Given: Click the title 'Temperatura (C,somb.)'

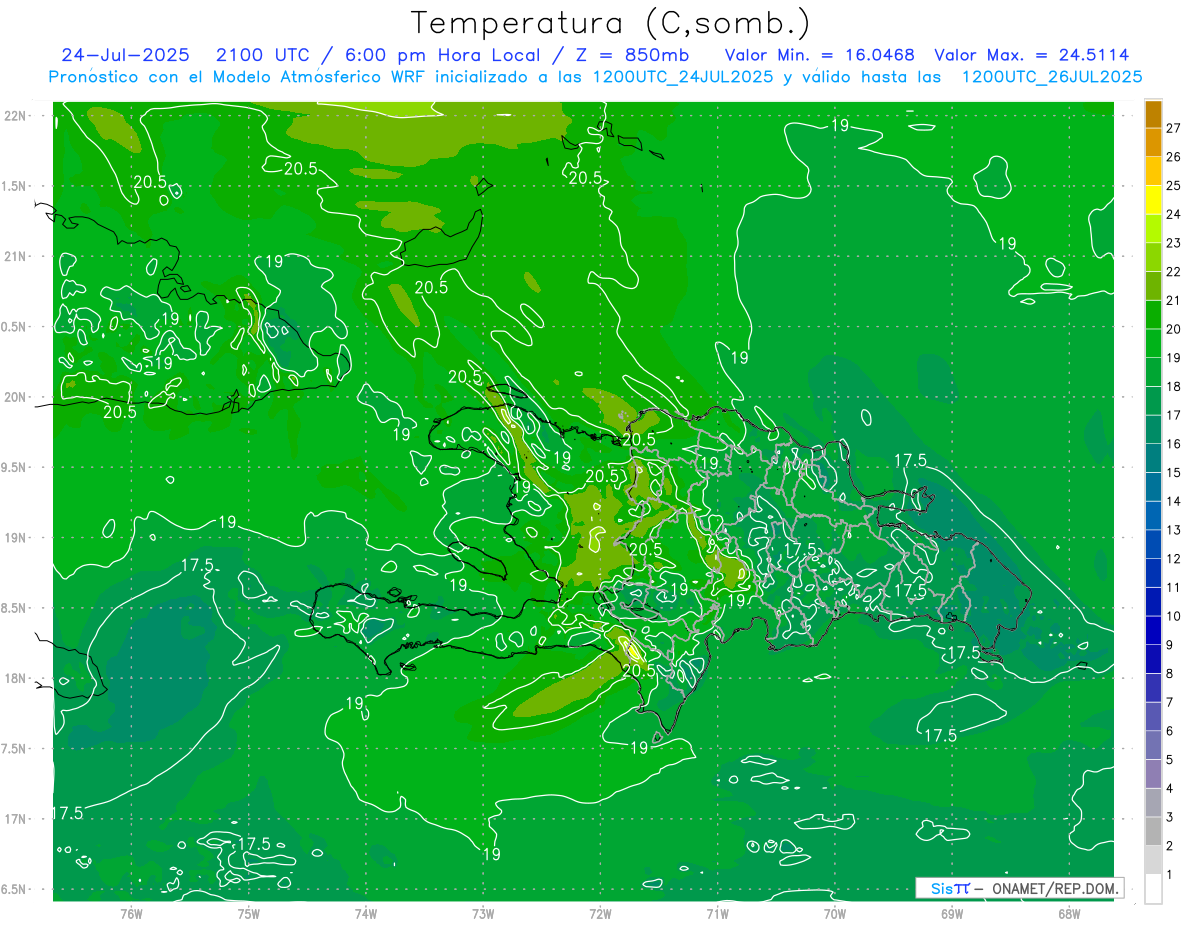Looking at the screenshot, I should 611,23.
